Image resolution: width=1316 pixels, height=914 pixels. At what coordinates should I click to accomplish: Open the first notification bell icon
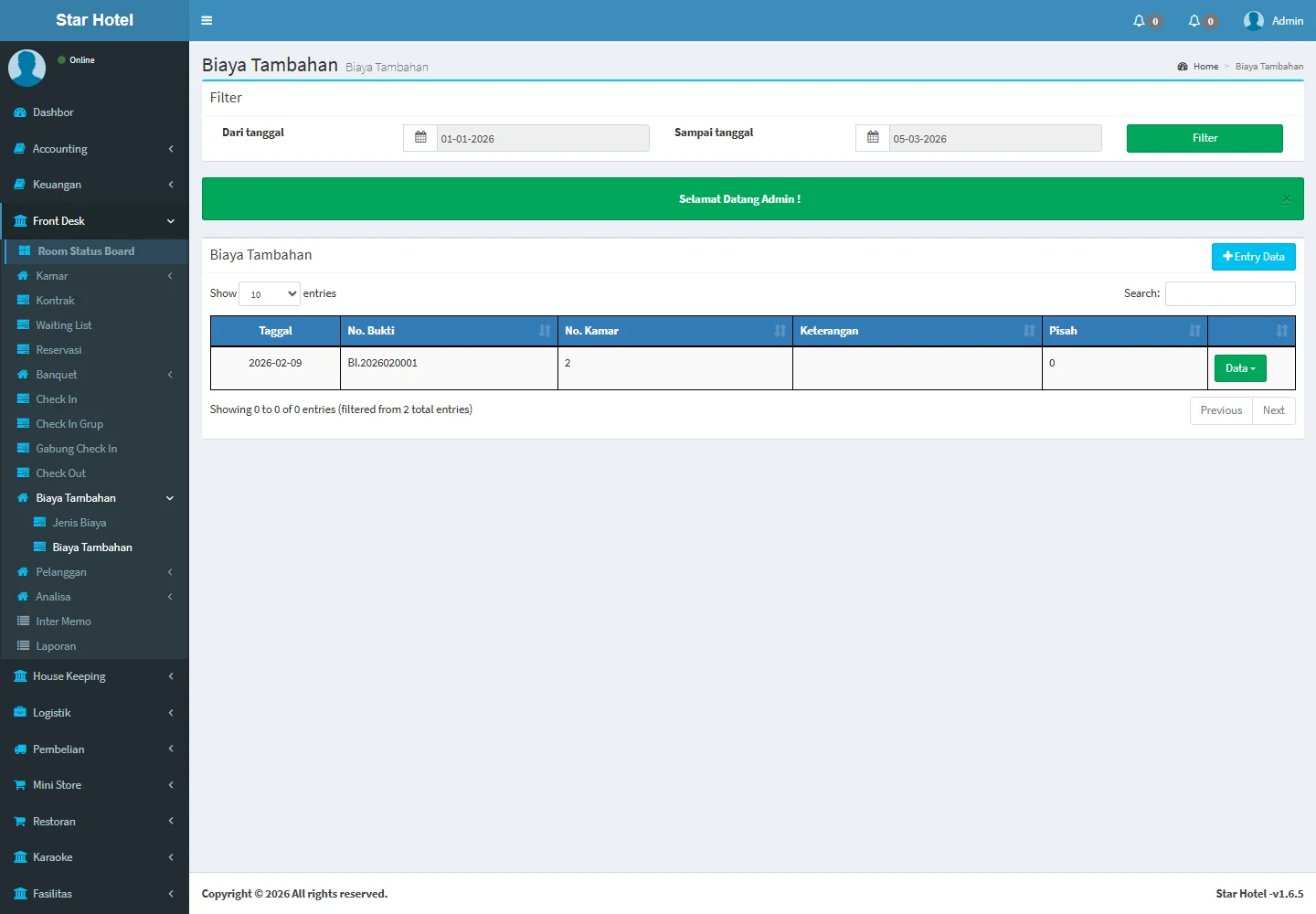1139,20
